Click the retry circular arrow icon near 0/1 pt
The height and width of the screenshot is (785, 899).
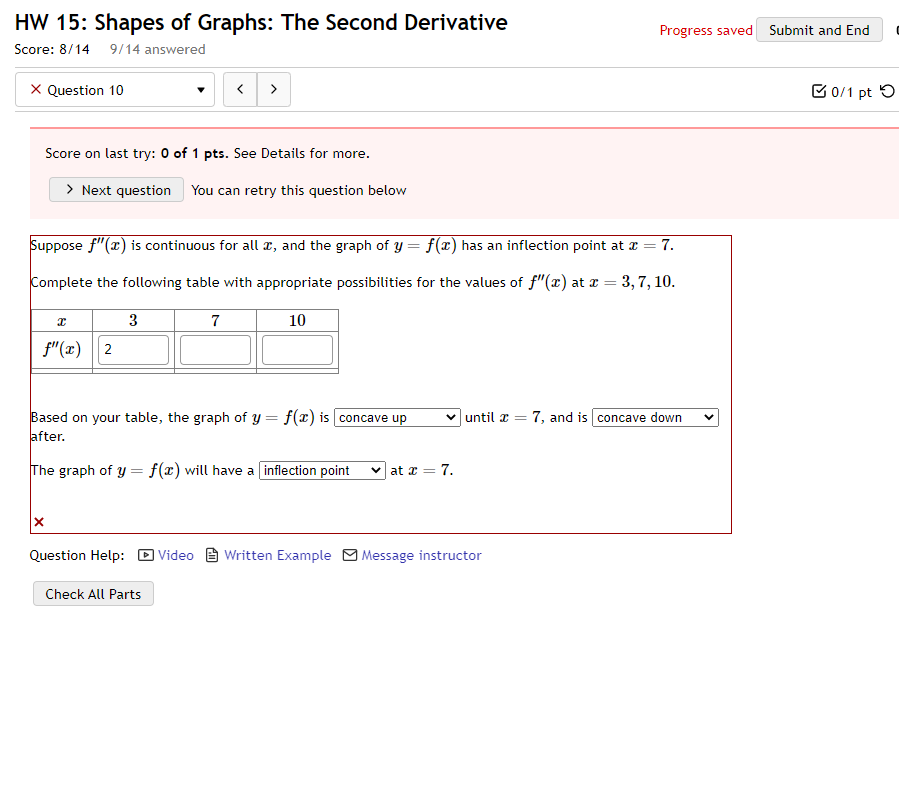[x=888, y=90]
